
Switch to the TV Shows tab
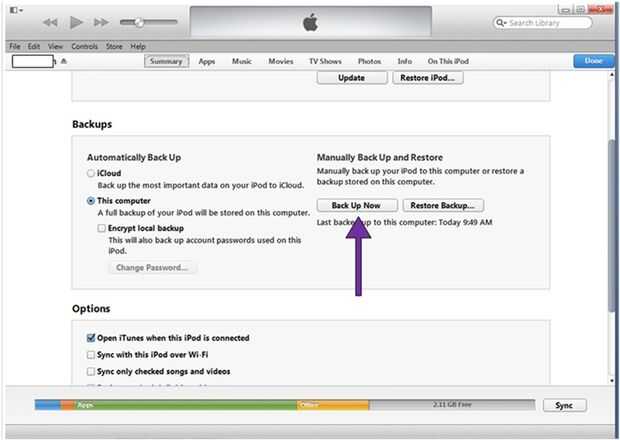(325, 61)
